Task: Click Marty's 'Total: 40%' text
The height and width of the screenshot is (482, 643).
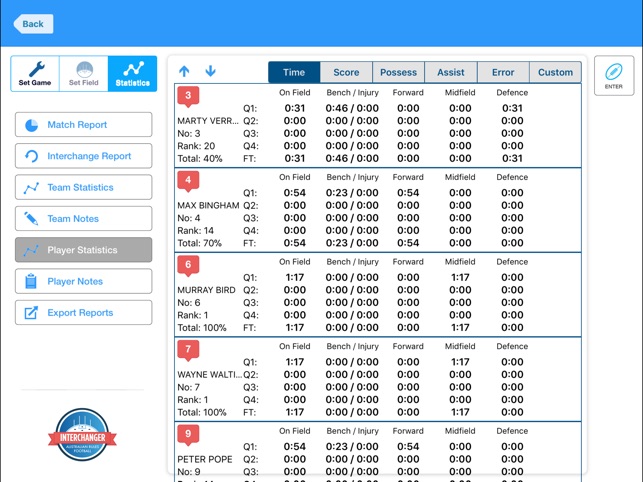Action: click(x=200, y=159)
